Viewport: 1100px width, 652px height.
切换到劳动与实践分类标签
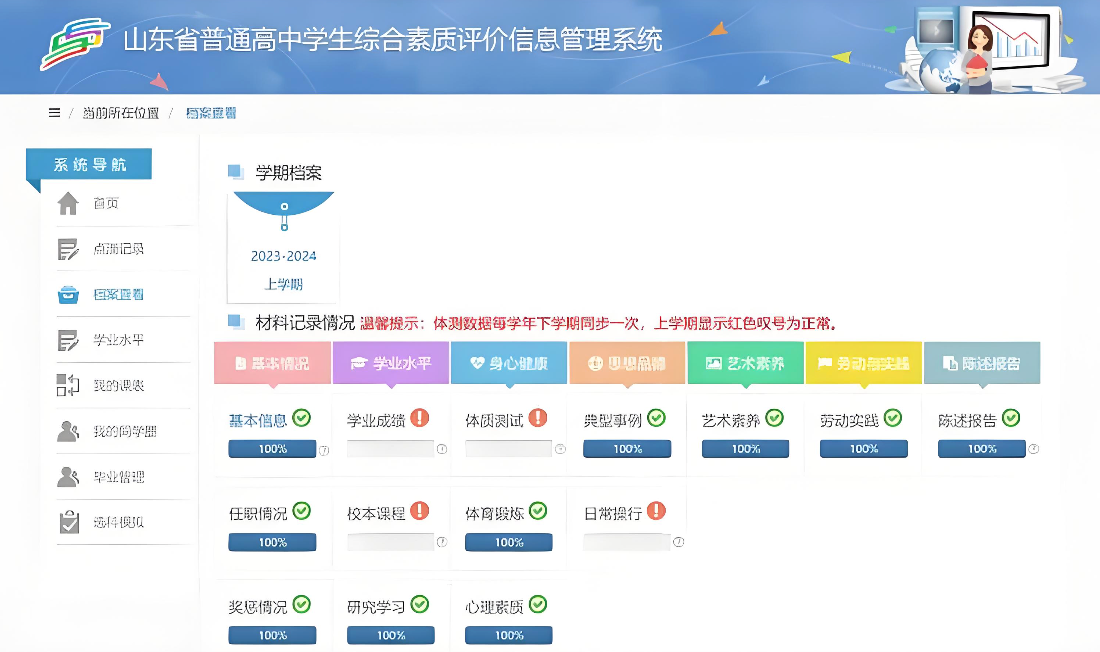[x=863, y=363]
